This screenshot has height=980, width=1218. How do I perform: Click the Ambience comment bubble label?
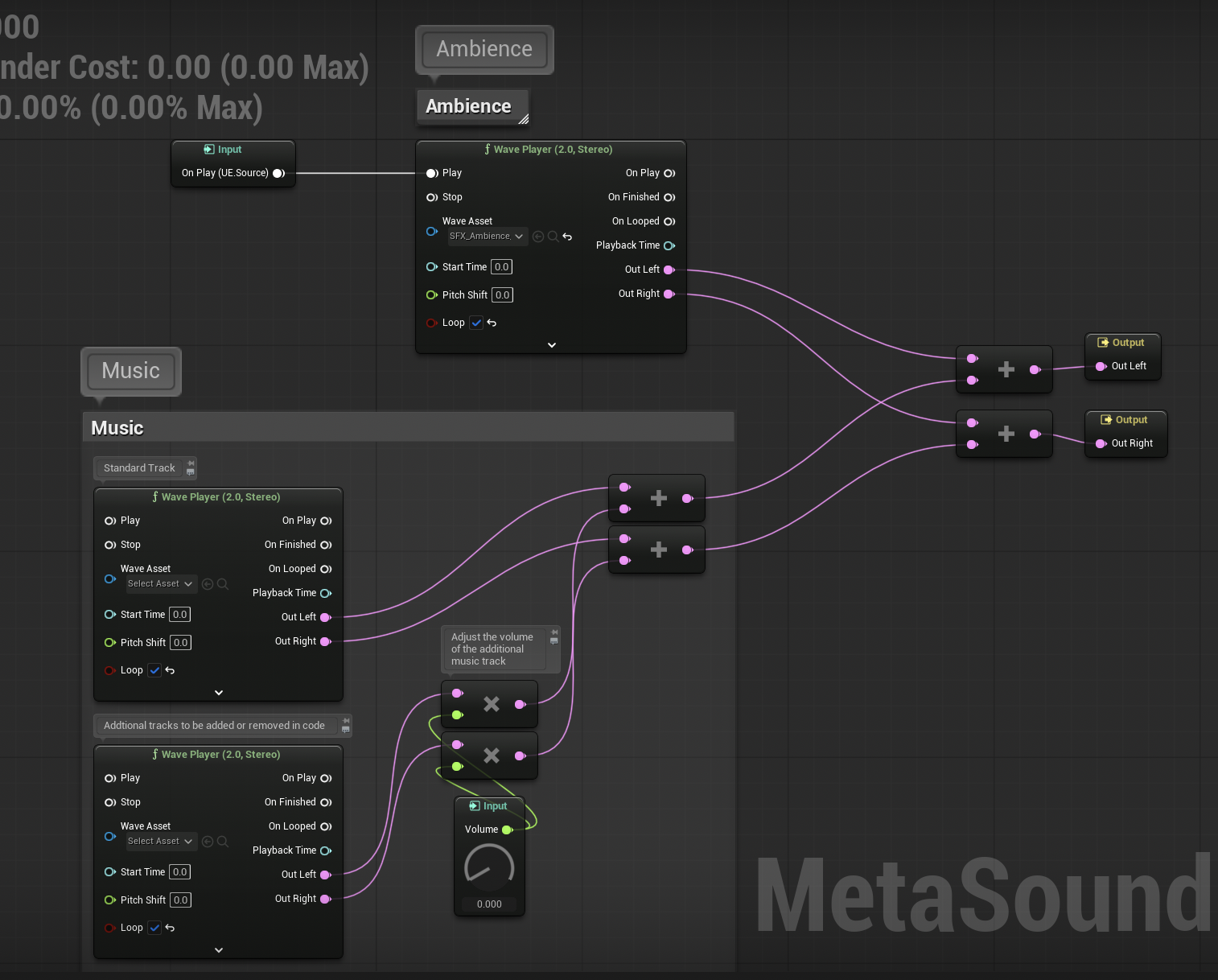(x=484, y=49)
